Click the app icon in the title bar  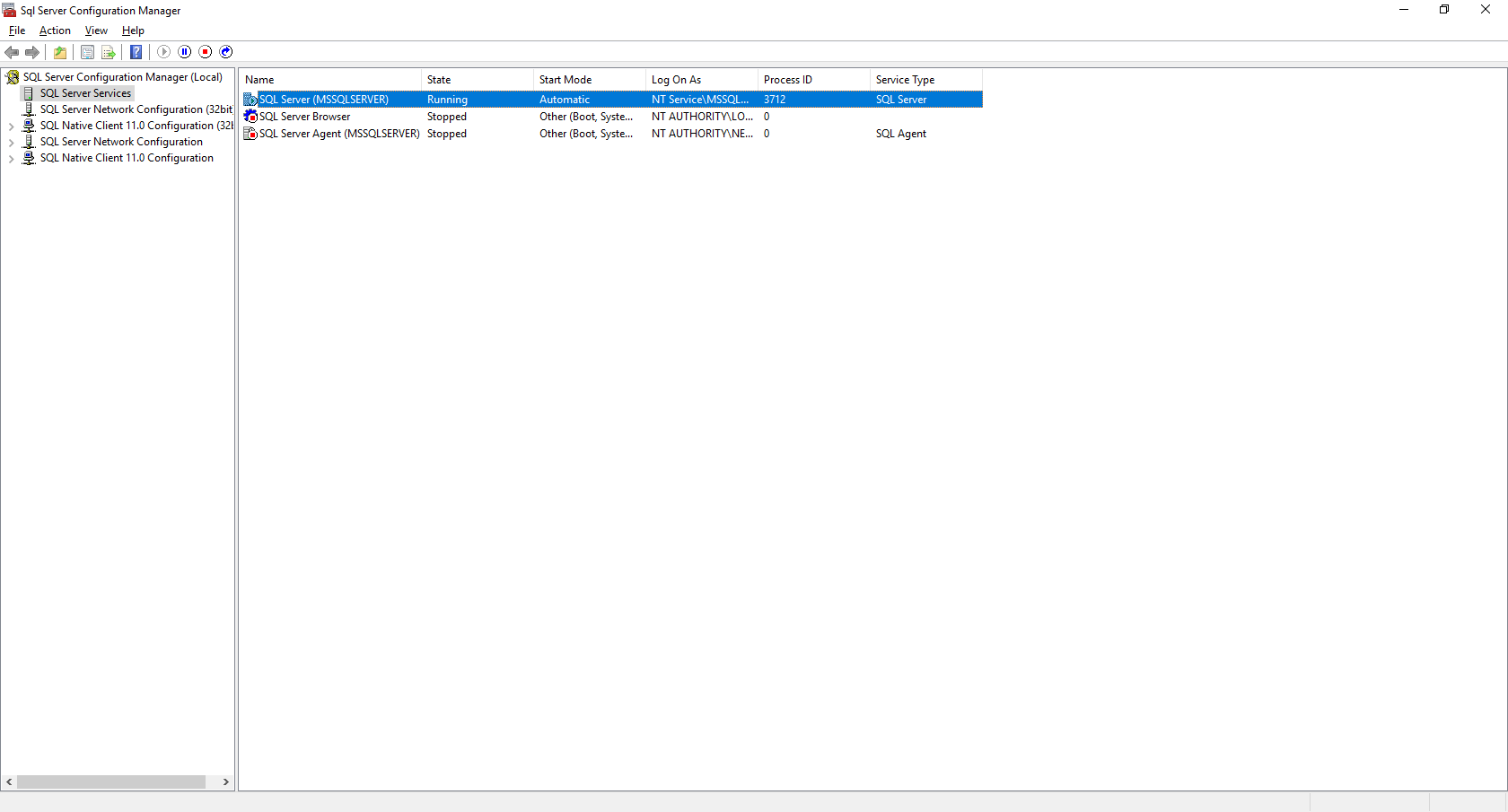[x=9, y=10]
